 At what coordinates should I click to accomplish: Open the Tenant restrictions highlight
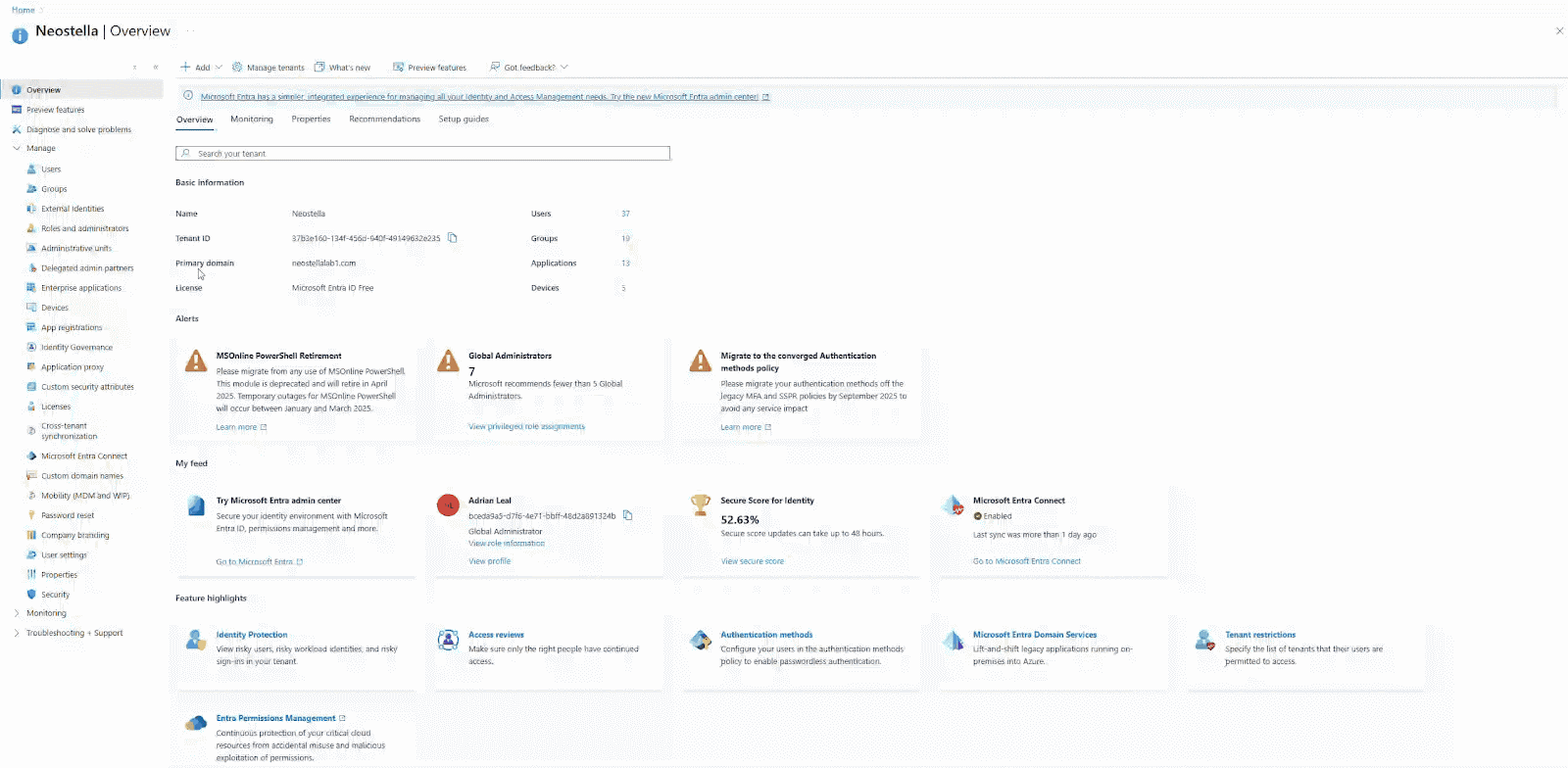(x=1260, y=635)
